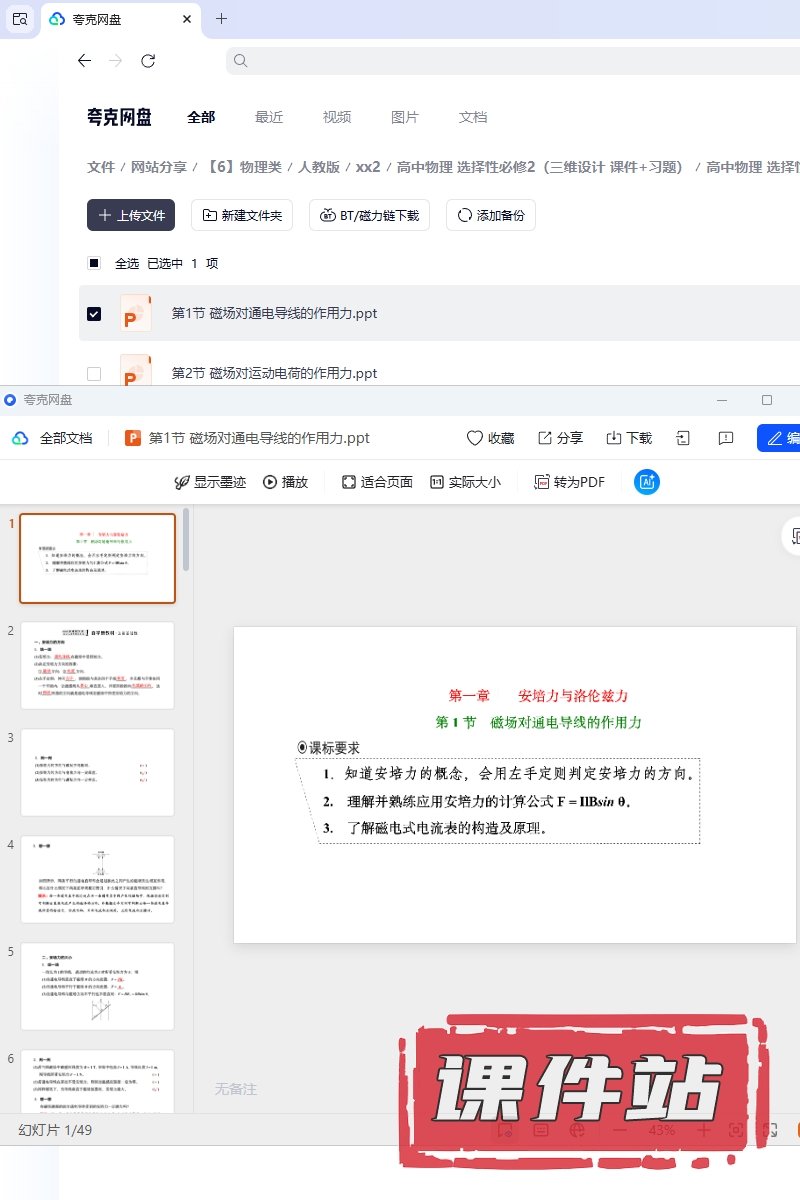Convert the file using 转为PDF

tap(569, 482)
